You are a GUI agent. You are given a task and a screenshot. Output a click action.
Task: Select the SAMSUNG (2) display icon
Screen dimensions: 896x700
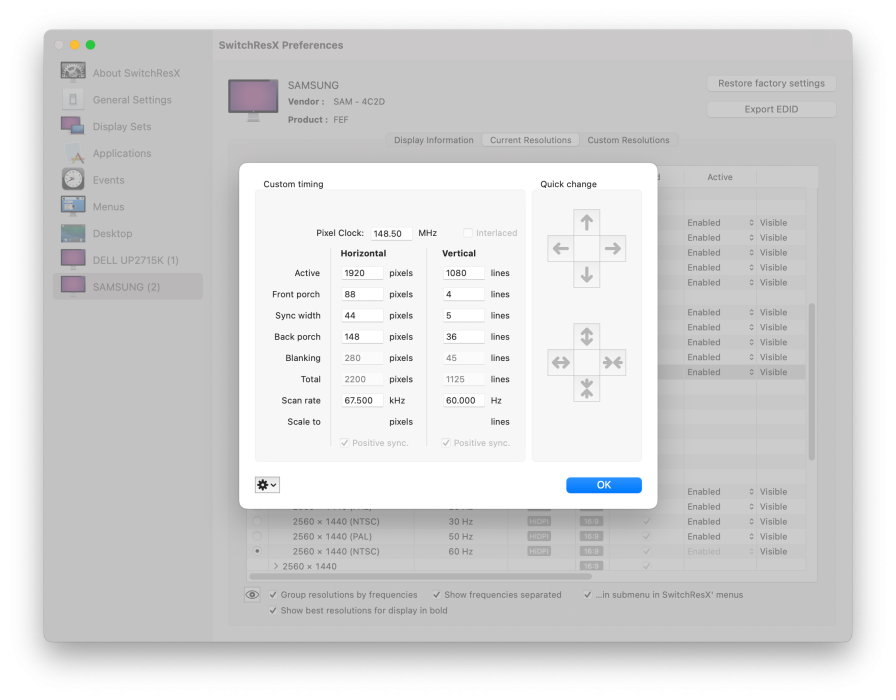click(x=73, y=286)
